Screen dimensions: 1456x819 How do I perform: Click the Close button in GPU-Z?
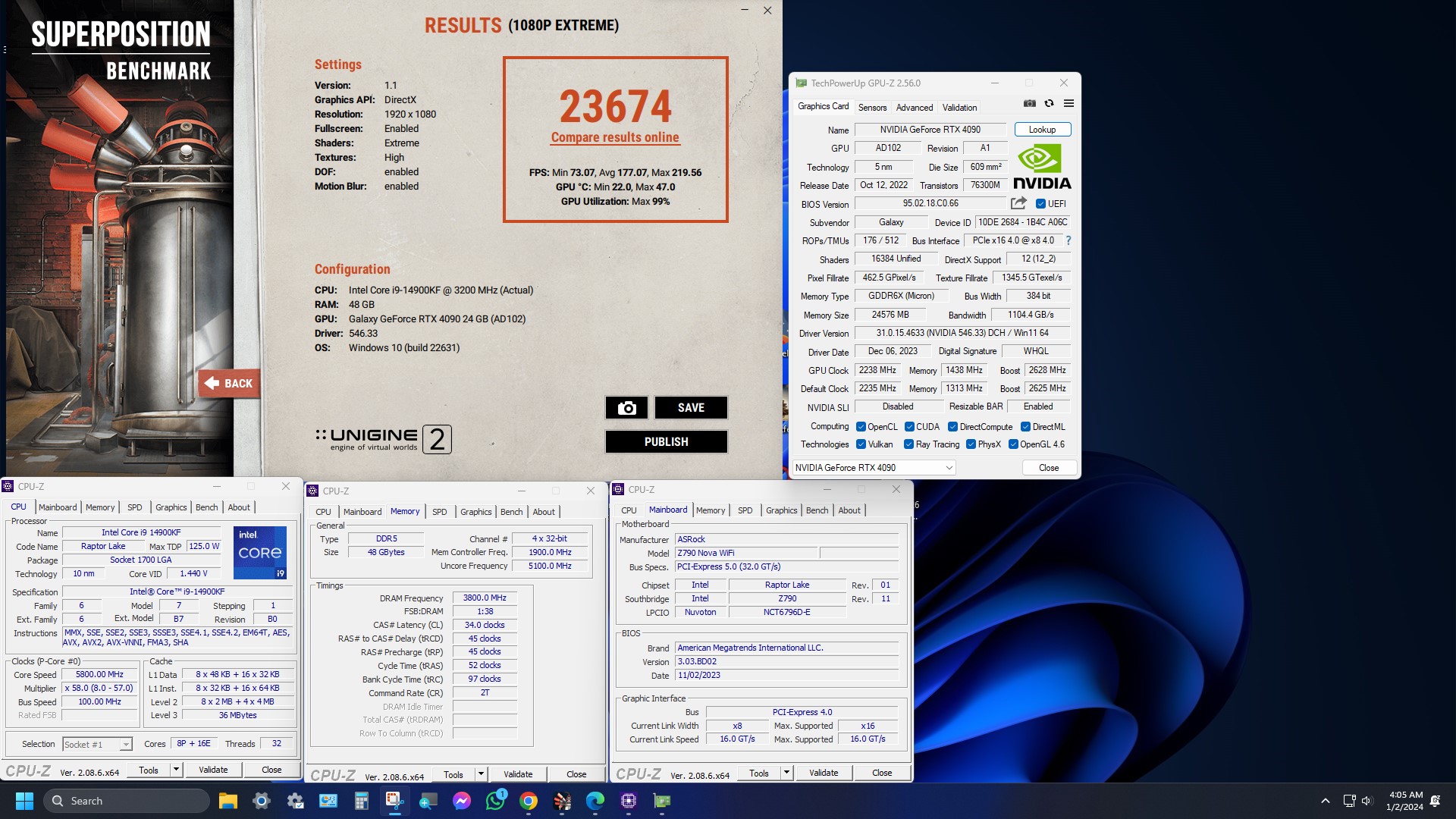pos(1049,468)
